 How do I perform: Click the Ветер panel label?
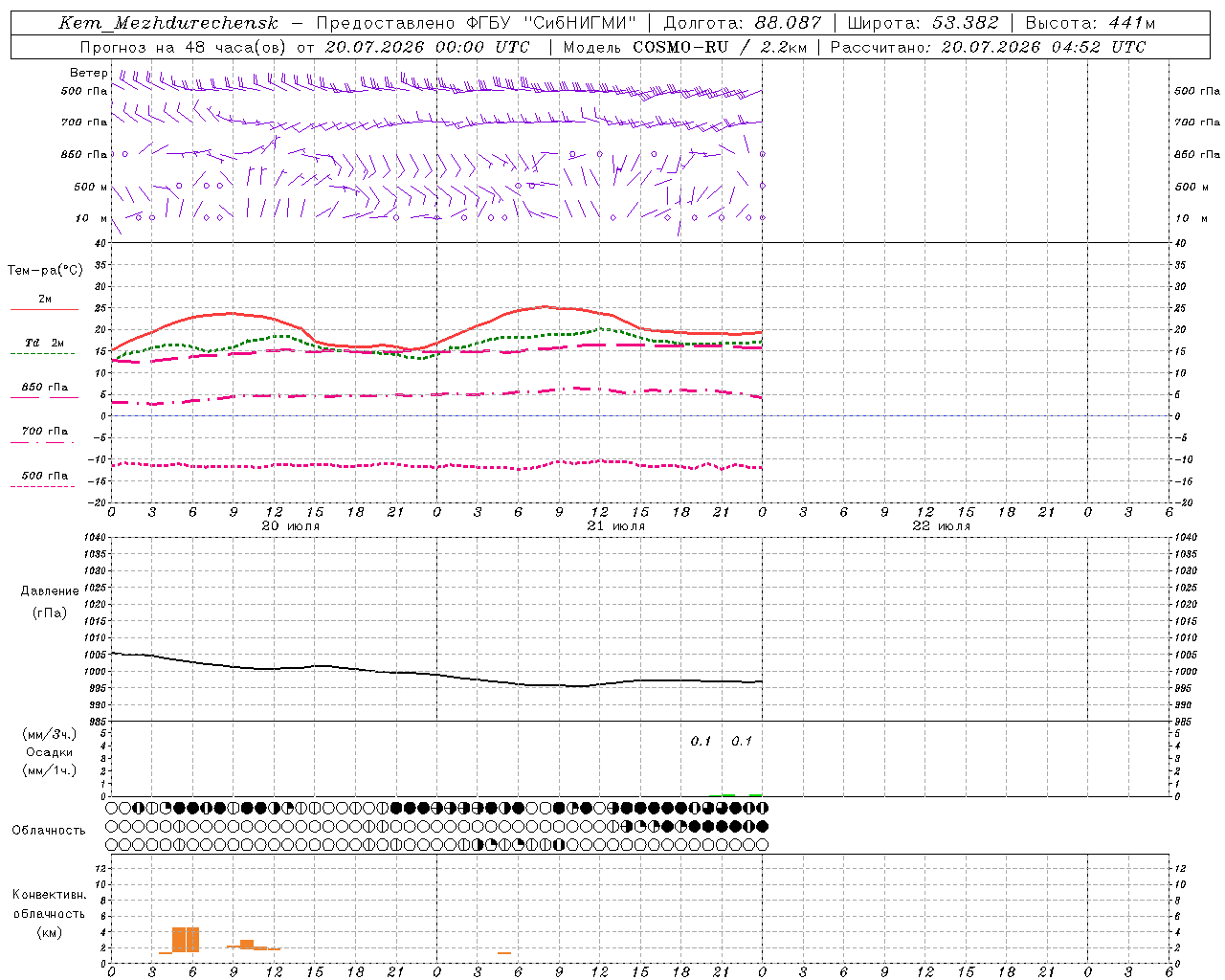pyautogui.click(x=89, y=73)
